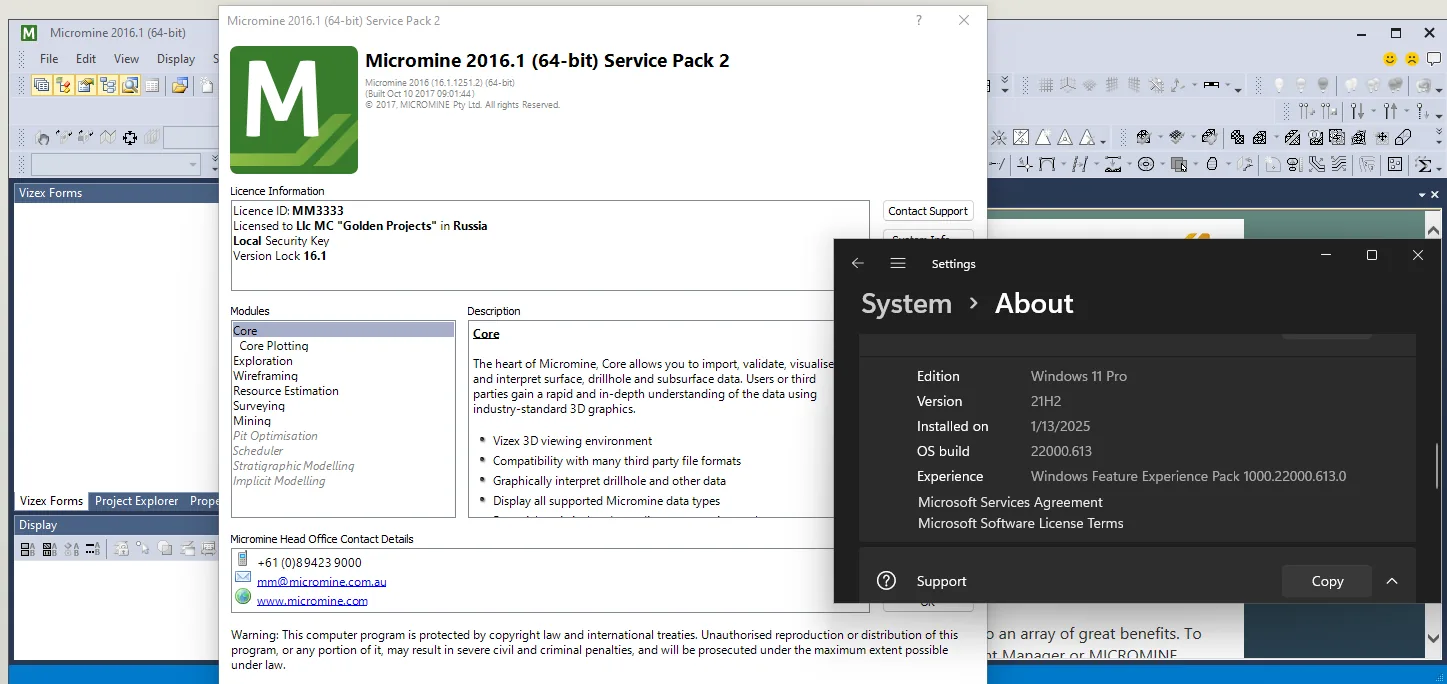Click the cylinder solid tool icon
The height and width of the screenshot is (684, 1447).
click(x=1212, y=164)
